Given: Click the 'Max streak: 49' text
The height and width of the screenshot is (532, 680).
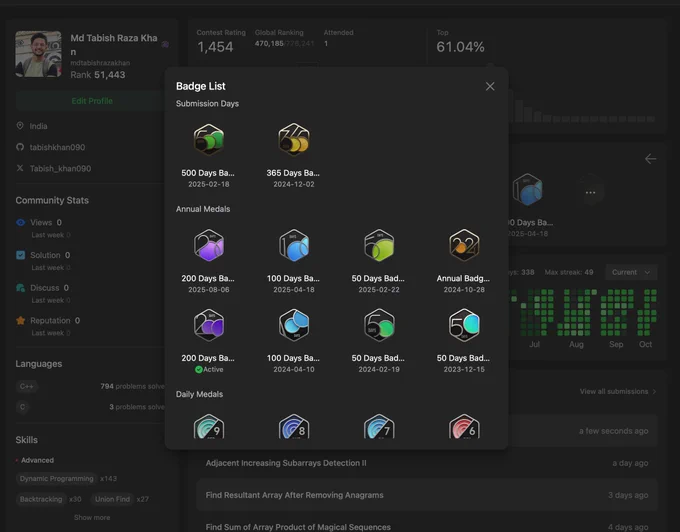Looking at the screenshot, I should [x=569, y=272].
